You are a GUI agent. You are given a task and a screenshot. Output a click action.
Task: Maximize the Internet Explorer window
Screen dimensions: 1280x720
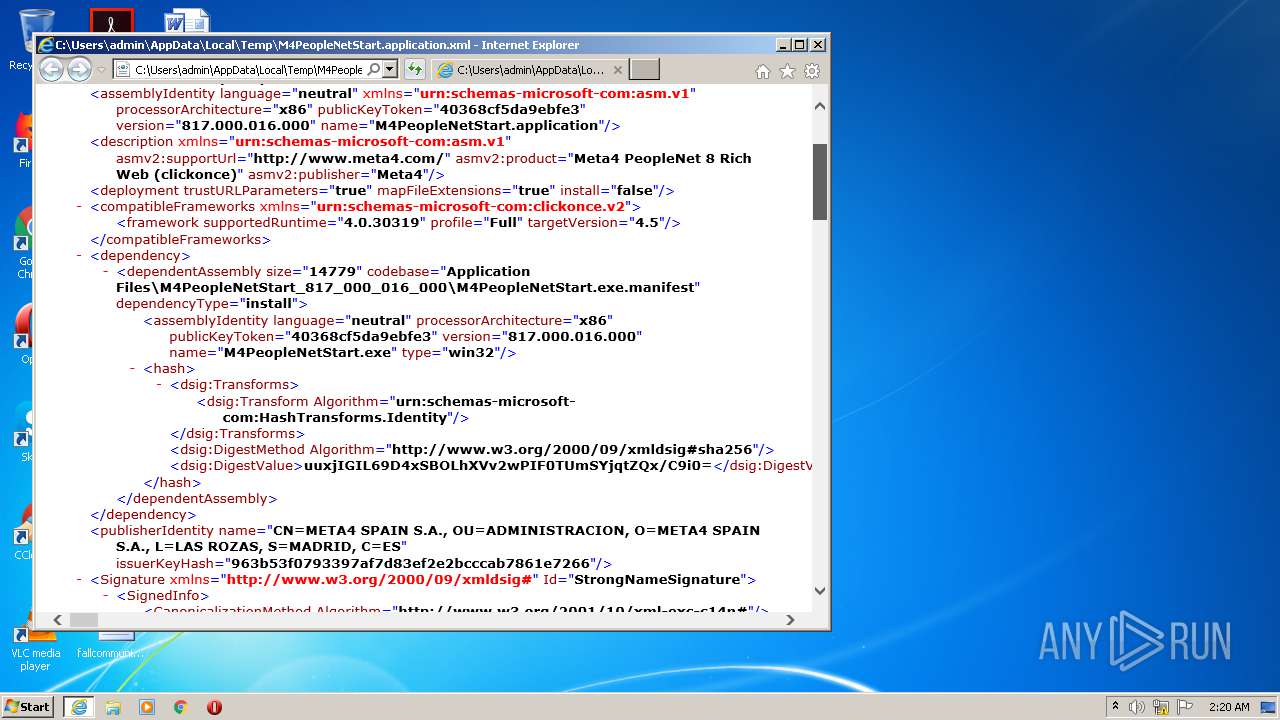coord(799,45)
